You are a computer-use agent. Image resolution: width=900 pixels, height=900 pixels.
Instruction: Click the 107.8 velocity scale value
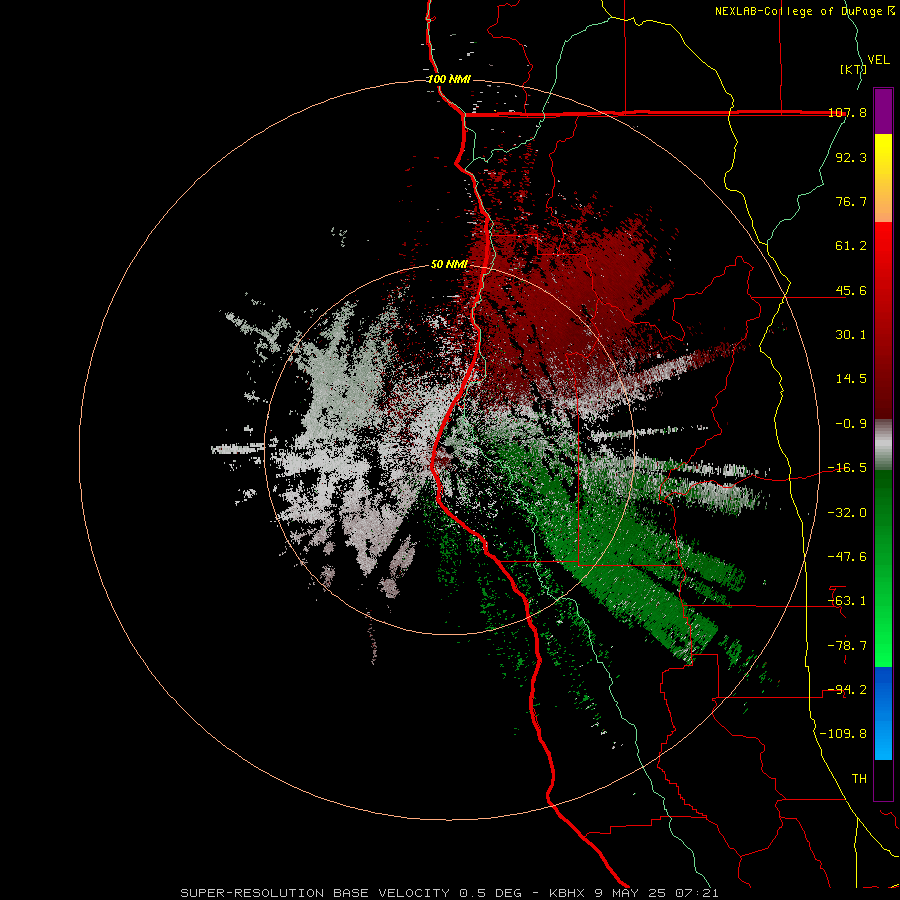point(848,112)
